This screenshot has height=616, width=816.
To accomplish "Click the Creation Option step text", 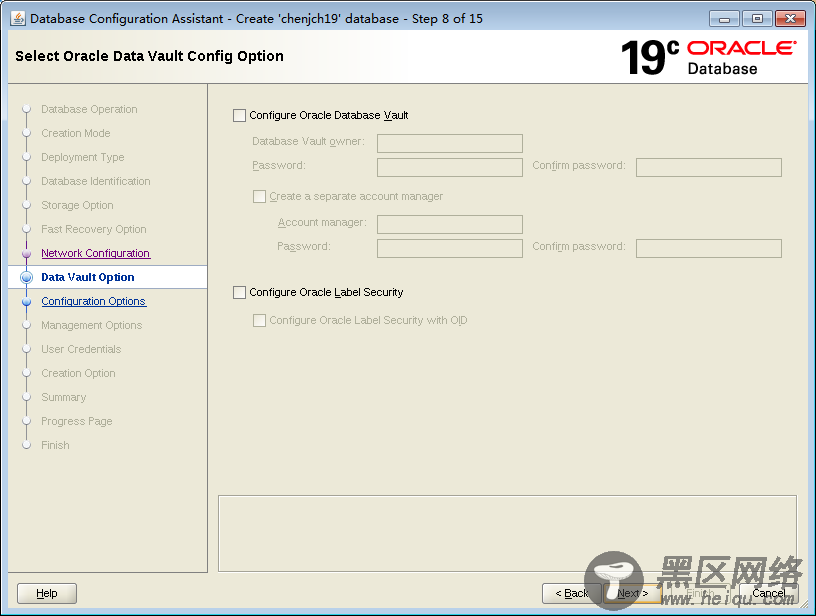I will (79, 373).
